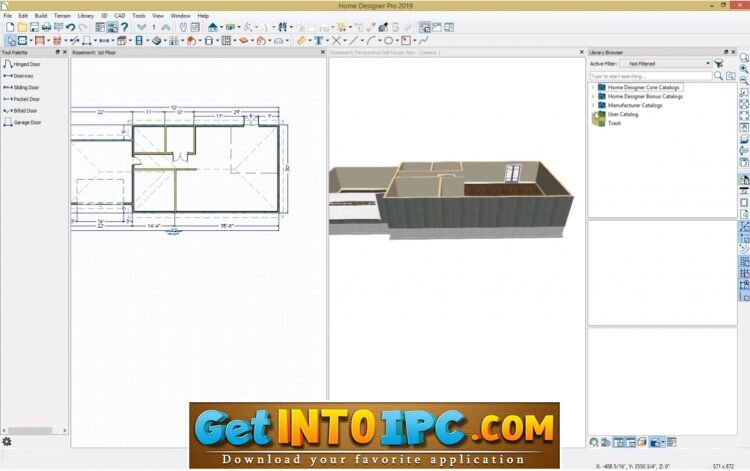Pick the Draw Line CAD tool
Image resolution: width=750 pixels, height=471 pixels.
(354, 41)
